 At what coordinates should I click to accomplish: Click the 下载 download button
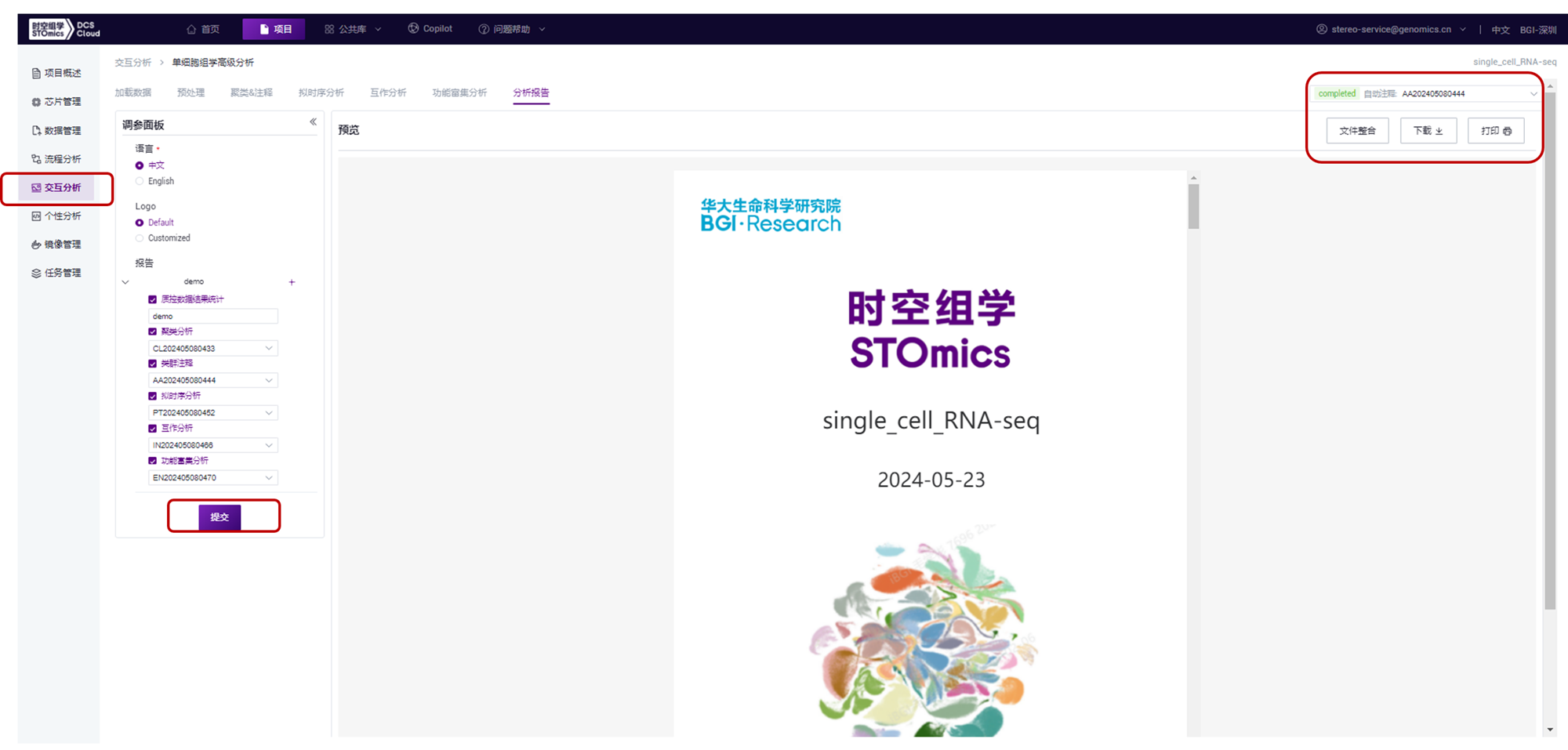coord(1428,131)
